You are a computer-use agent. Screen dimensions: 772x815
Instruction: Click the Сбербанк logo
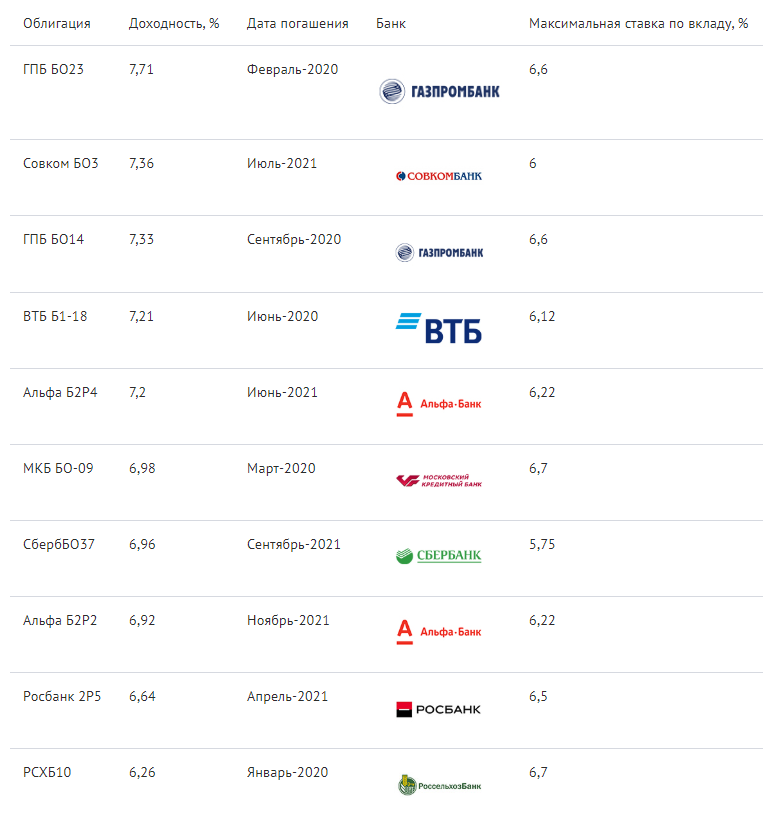point(439,556)
